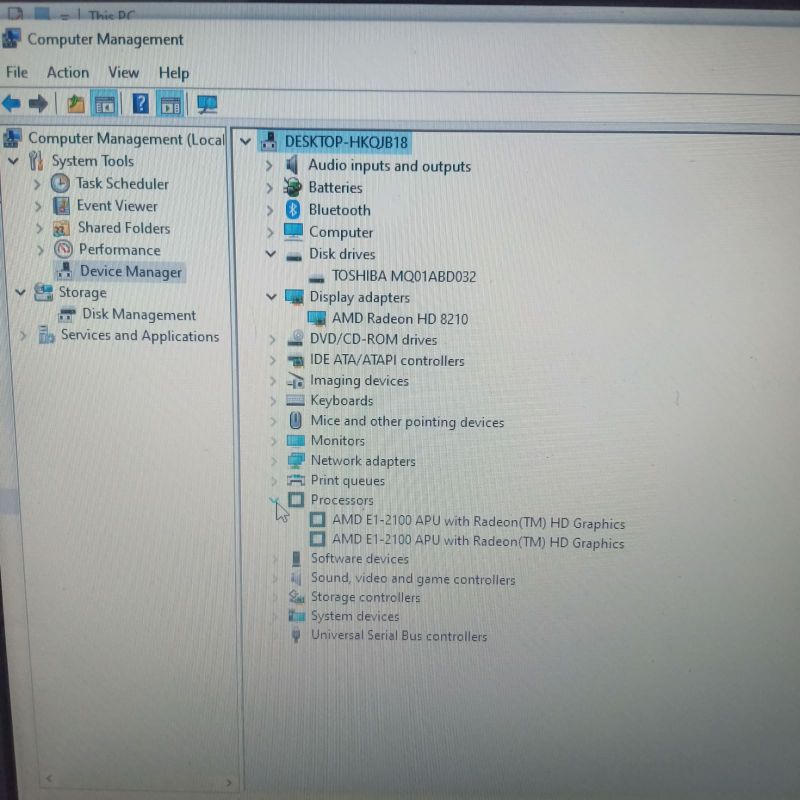The height and width of the screenshot is (800, 800).
Task: Click the Disk Management icon
Action: coord(67,315)
